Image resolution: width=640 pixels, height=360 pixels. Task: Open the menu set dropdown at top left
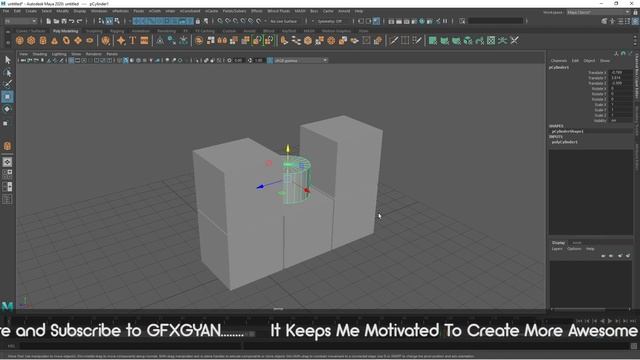point(20,21)
